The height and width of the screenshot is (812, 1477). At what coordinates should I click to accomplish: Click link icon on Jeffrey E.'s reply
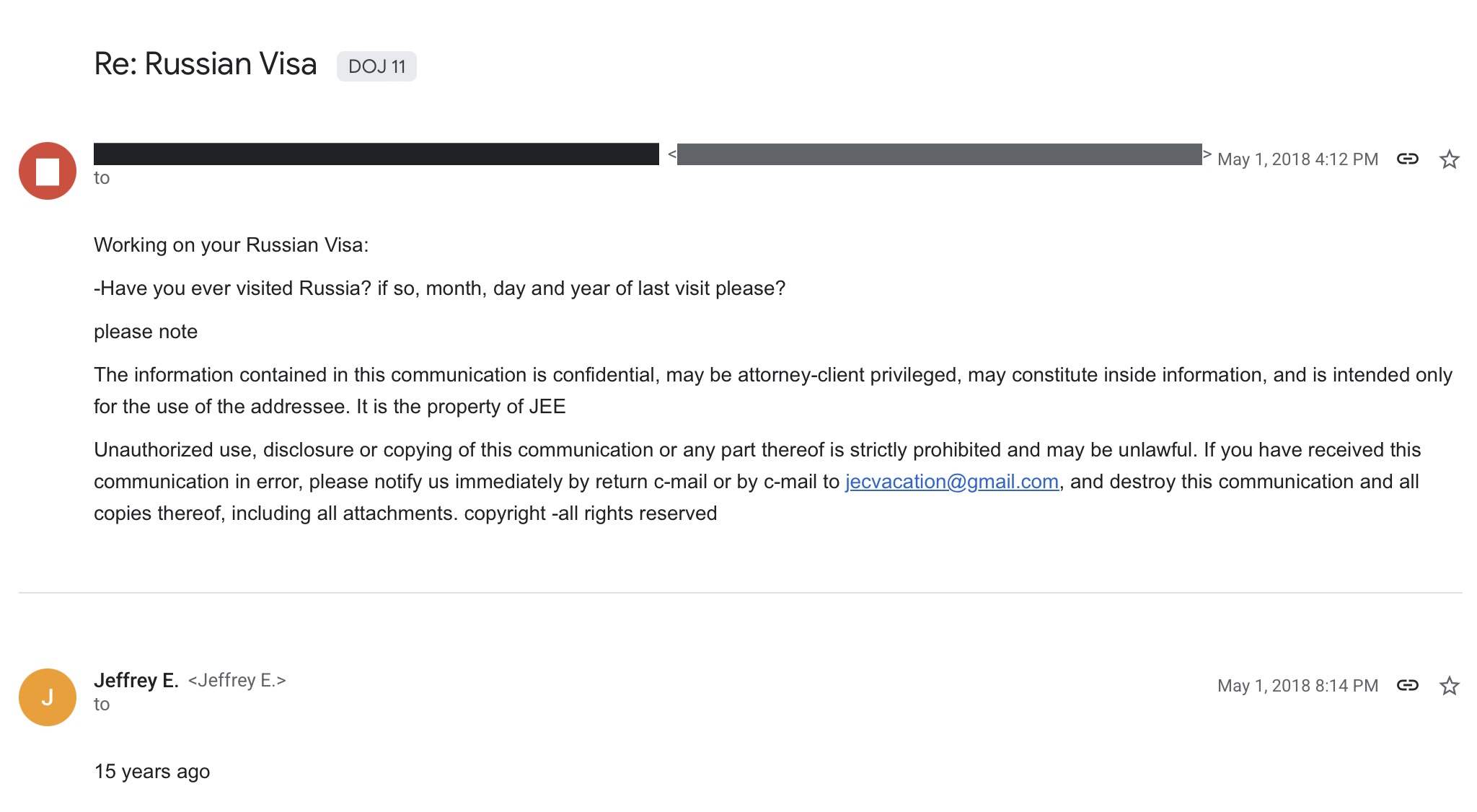[x=1407, y=686]
